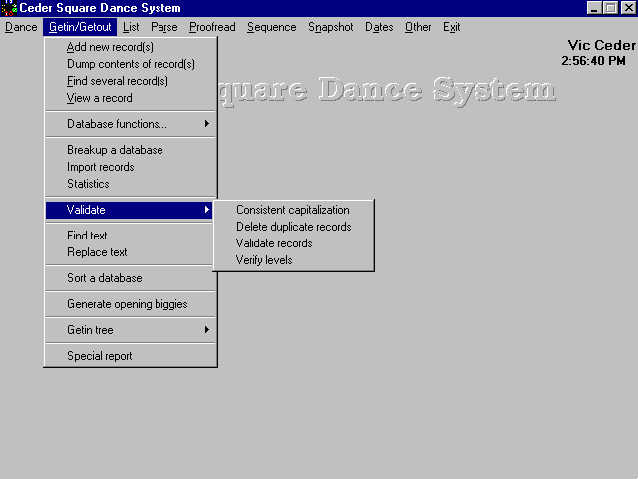Image resolution: width=638 pixels, height=479 pixels.
Task: Choose Delete duplicate records
Action: point(293,227)
